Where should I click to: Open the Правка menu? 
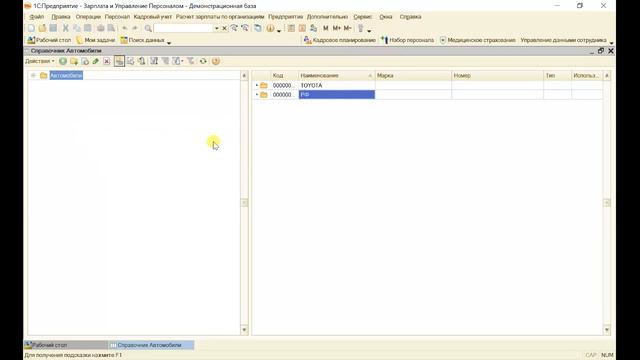(61, 17)
